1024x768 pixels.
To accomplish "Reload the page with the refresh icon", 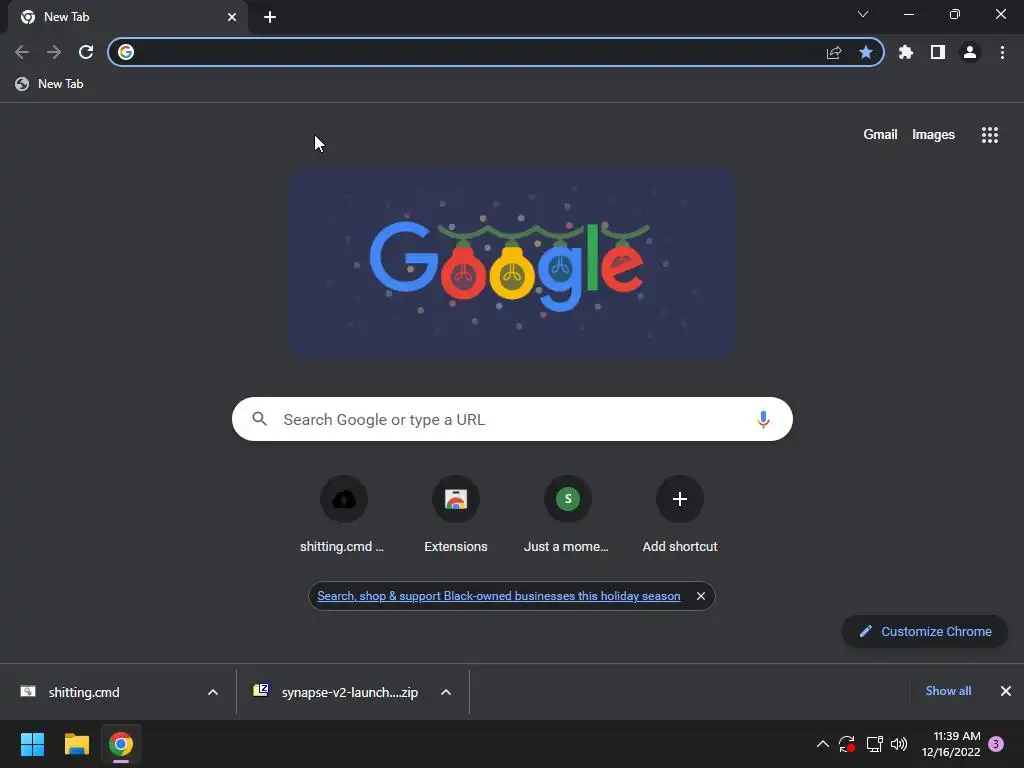I will (x=86, y=52).
